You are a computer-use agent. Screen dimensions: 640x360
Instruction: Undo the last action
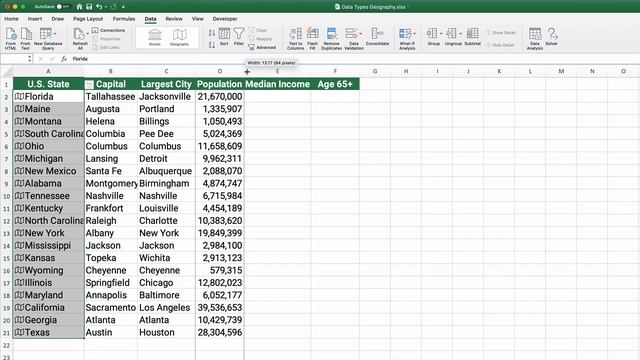pos(99,7)
